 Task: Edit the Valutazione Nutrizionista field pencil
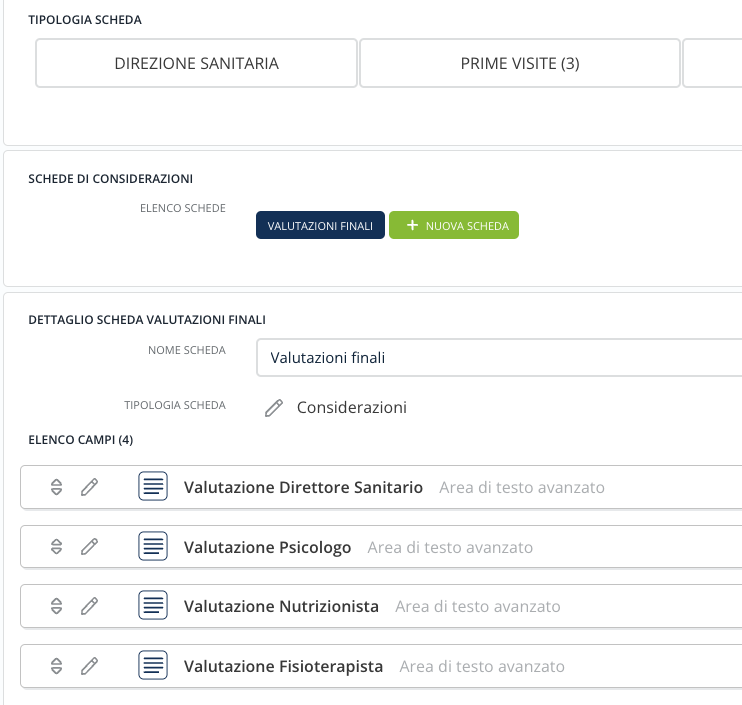point(89,606)
